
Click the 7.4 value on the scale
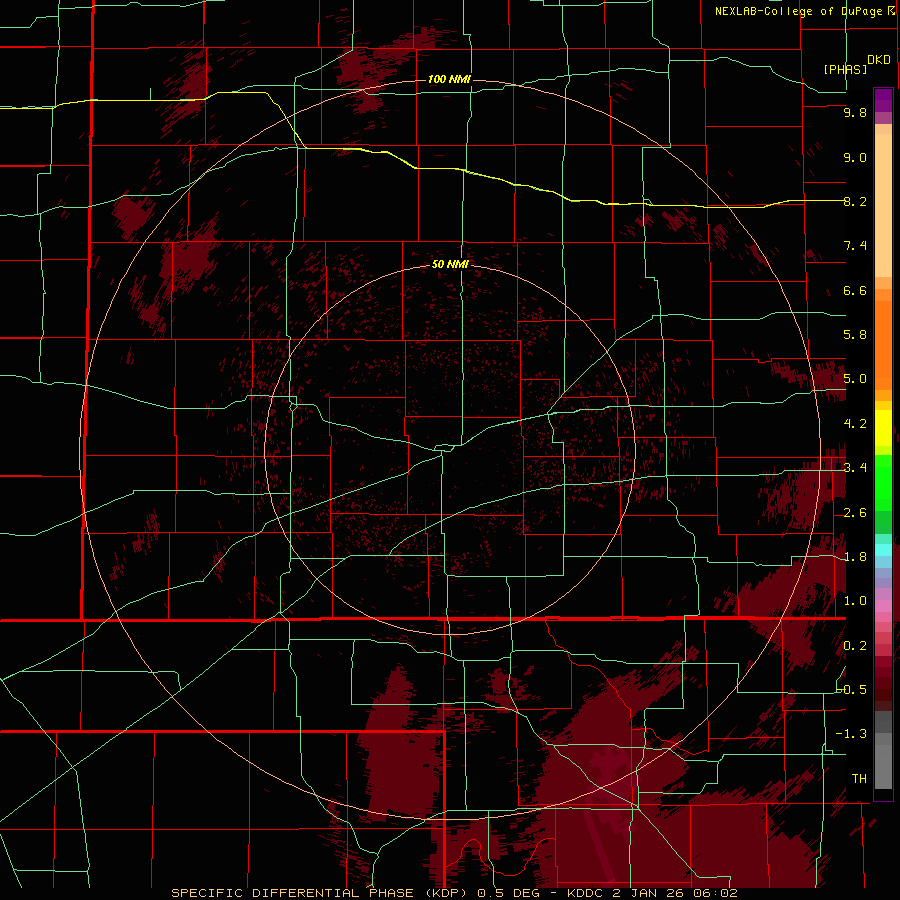855,246
